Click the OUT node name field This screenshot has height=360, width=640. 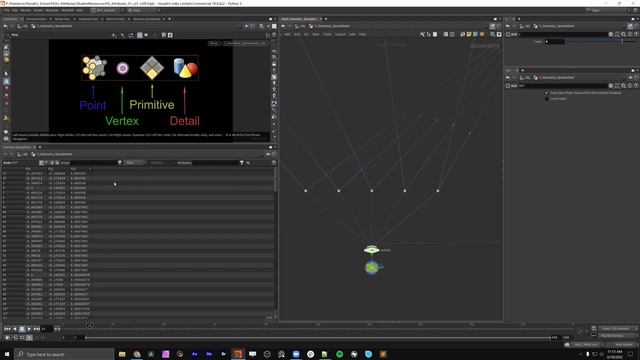[x=562, y=86]
